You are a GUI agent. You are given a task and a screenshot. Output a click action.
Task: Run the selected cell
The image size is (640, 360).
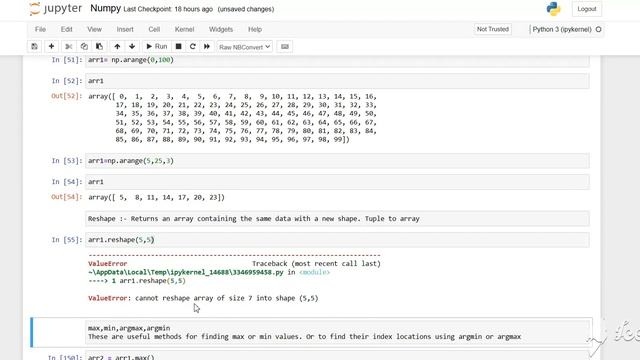pos(157,47)
